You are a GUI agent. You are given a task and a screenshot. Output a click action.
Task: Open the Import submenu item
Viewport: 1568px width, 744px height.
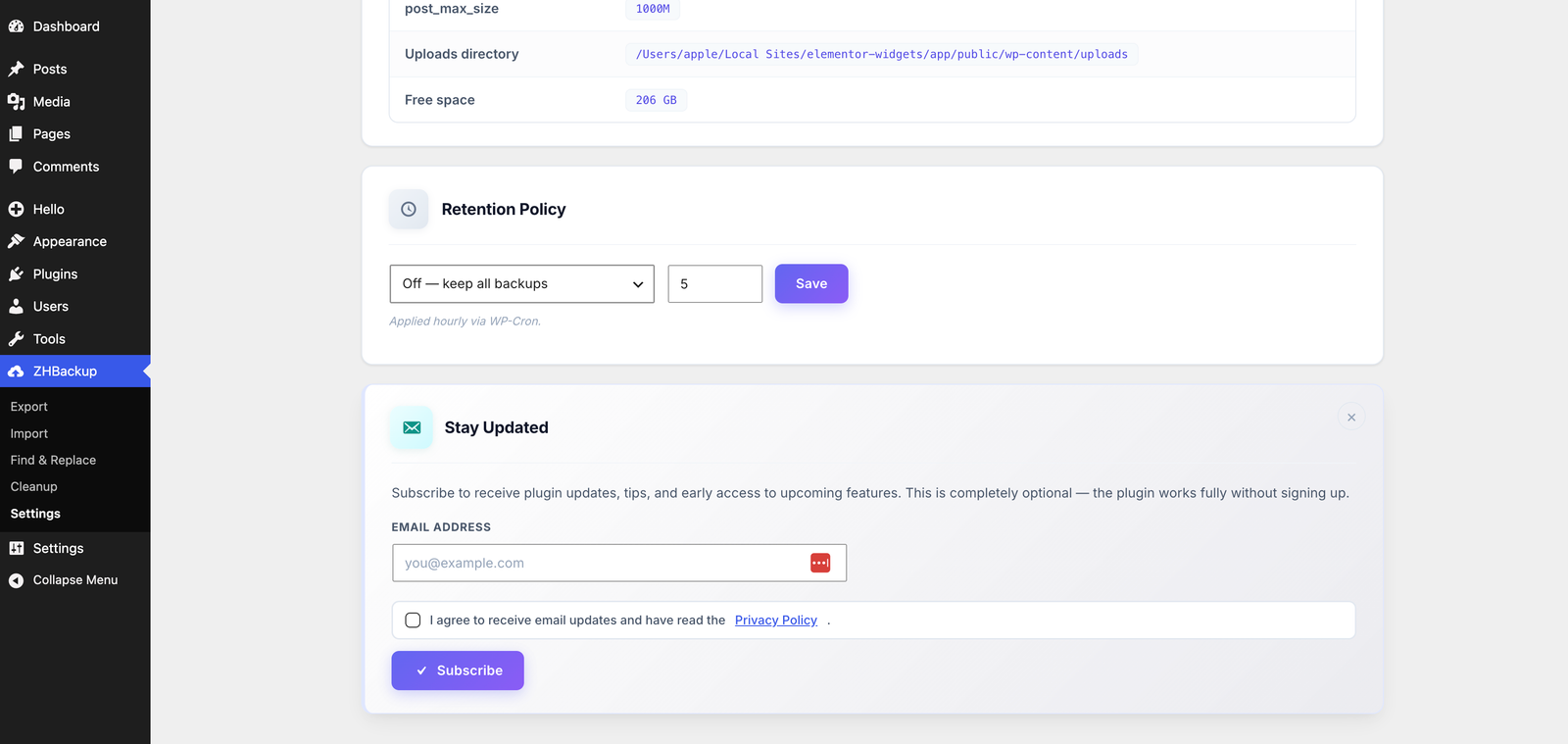(x=29, y=433)
